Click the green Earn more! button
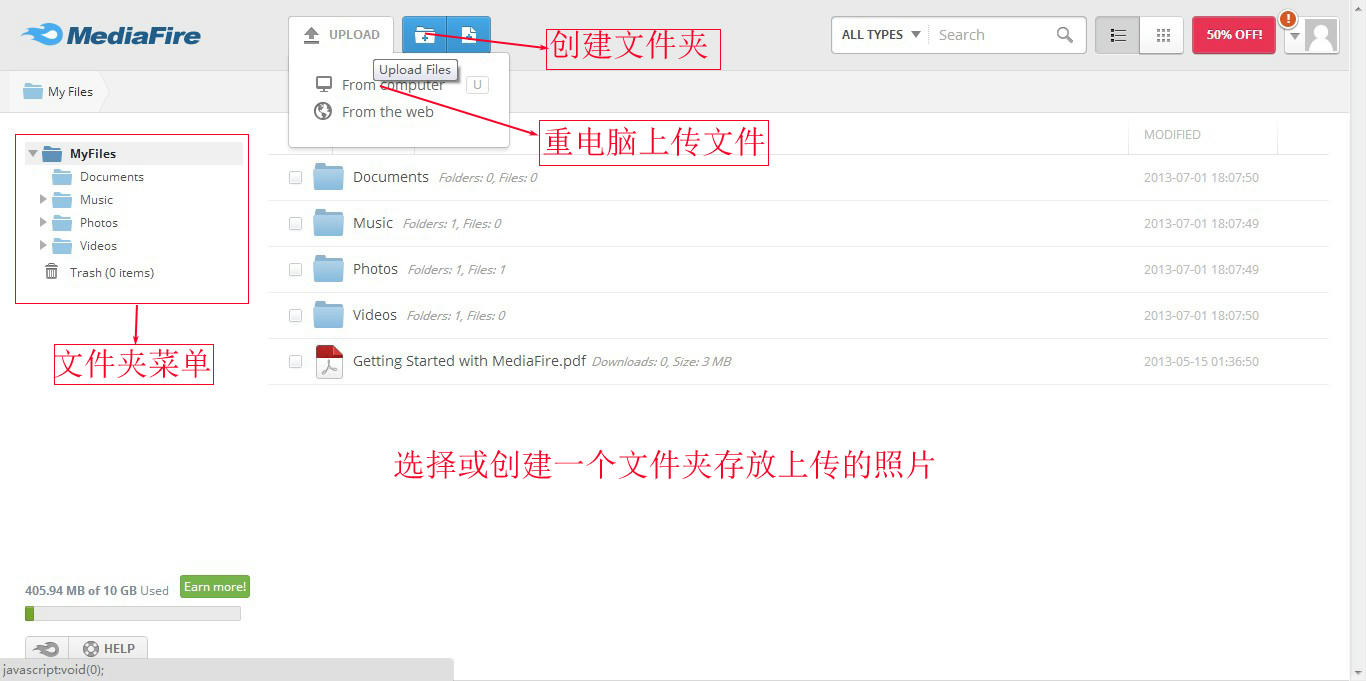 click(x=215, y=587)
